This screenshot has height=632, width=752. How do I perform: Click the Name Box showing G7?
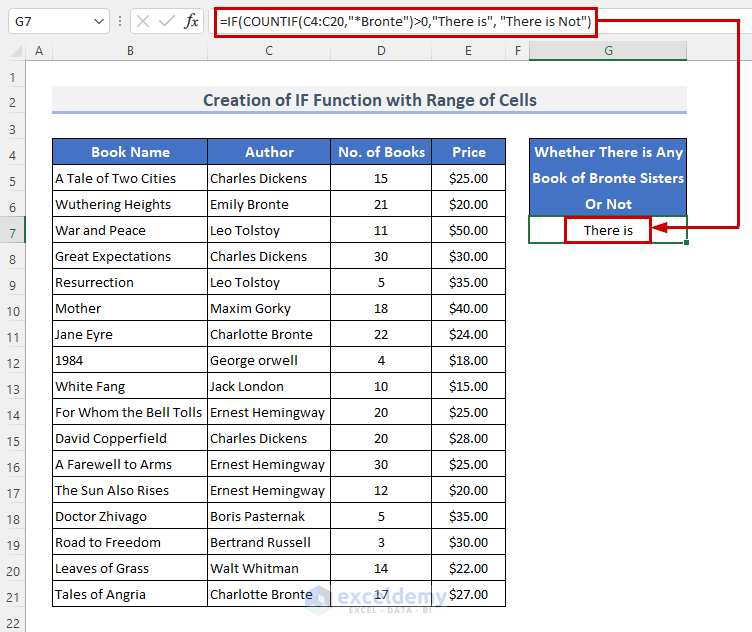coord(59,22)
